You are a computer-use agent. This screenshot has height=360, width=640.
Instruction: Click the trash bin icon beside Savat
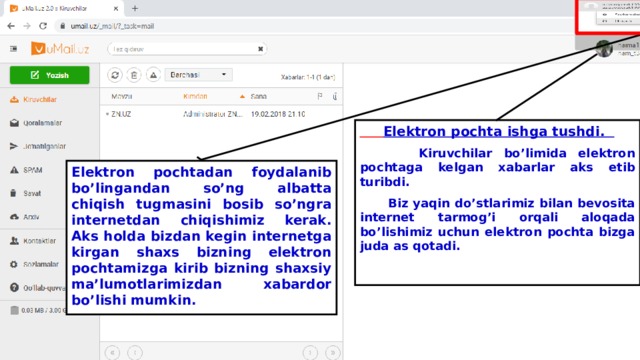point(13,193)
